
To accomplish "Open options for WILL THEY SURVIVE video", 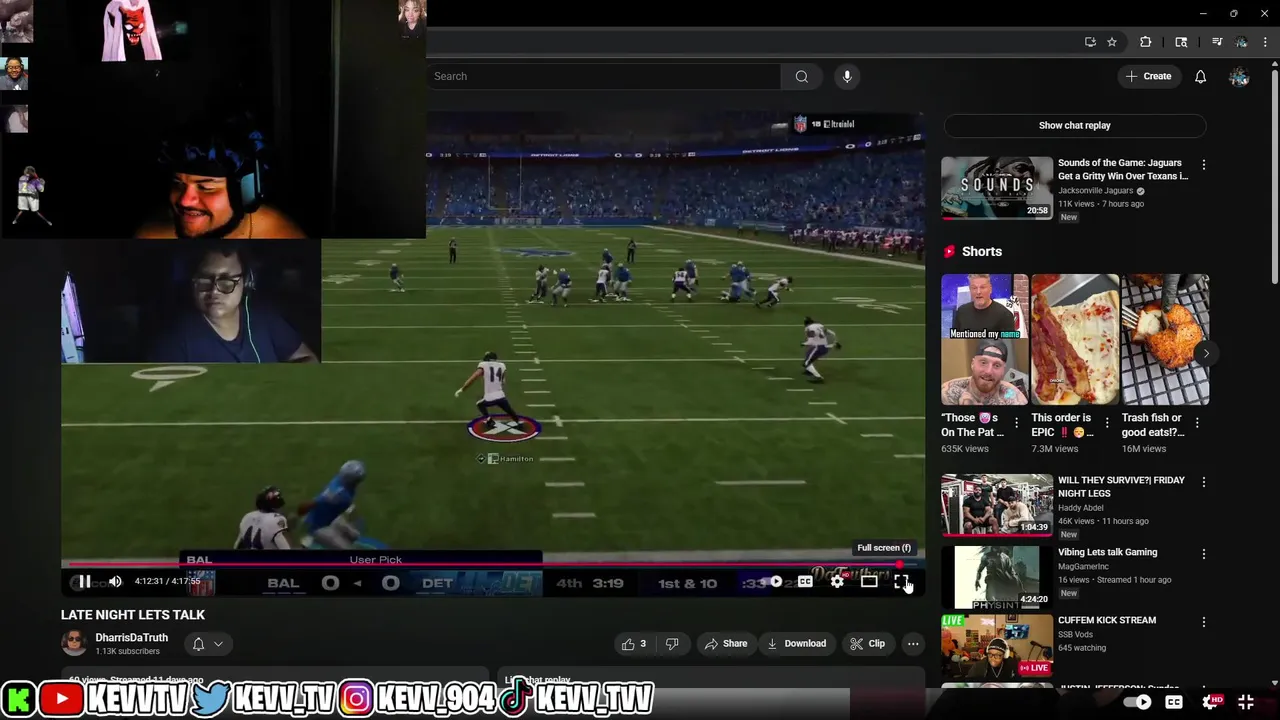I will point(1204,482).
